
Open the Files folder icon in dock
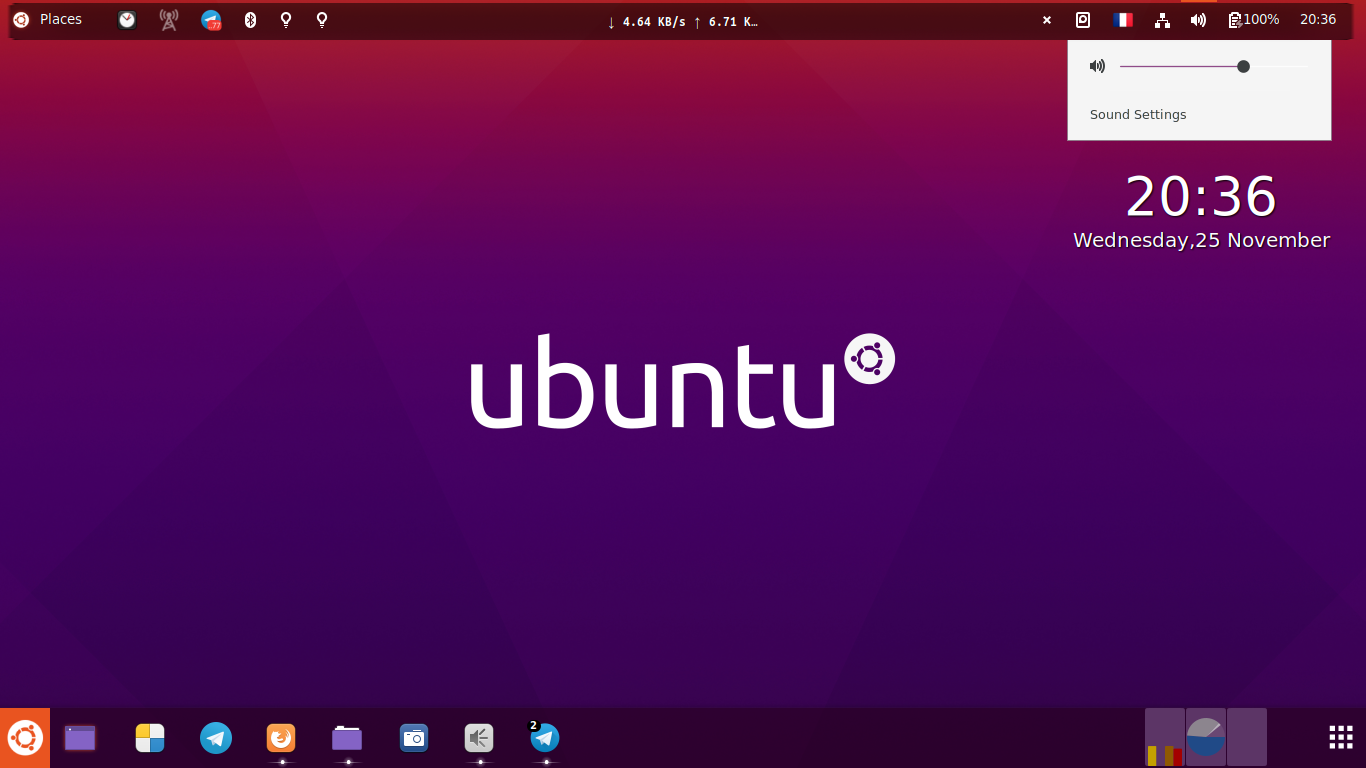click(347, 738)
